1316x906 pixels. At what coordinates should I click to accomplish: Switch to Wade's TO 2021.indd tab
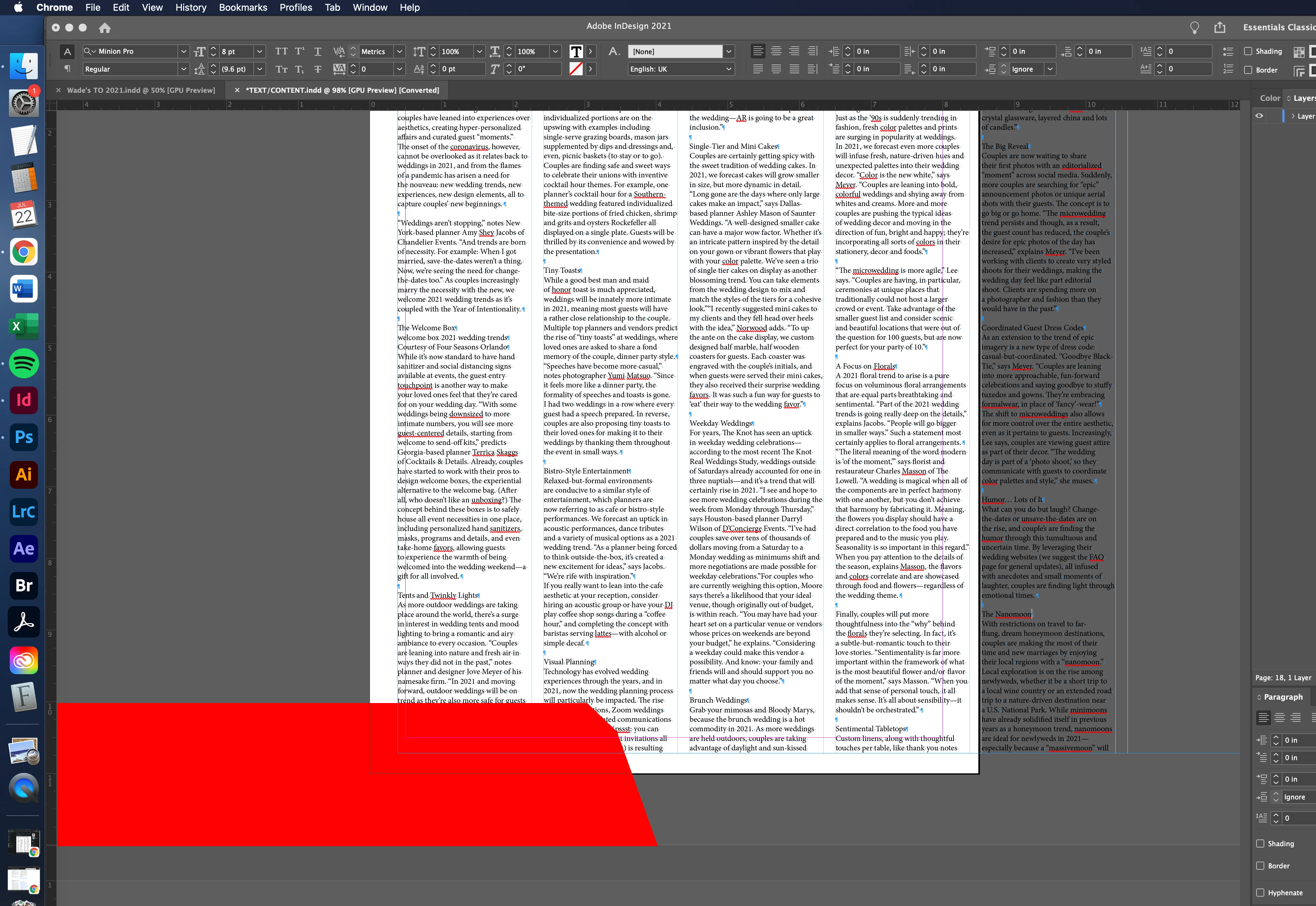[141, 90]
